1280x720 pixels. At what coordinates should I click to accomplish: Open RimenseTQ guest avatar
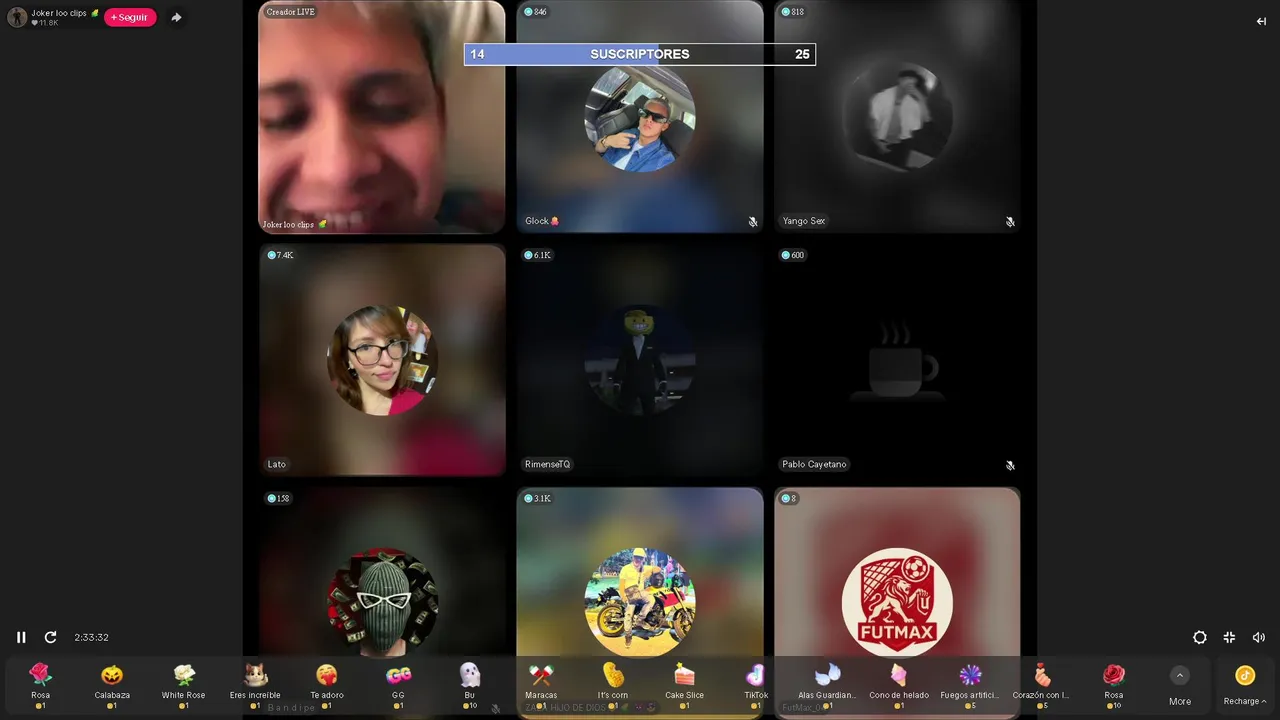(x=640, y=361)
